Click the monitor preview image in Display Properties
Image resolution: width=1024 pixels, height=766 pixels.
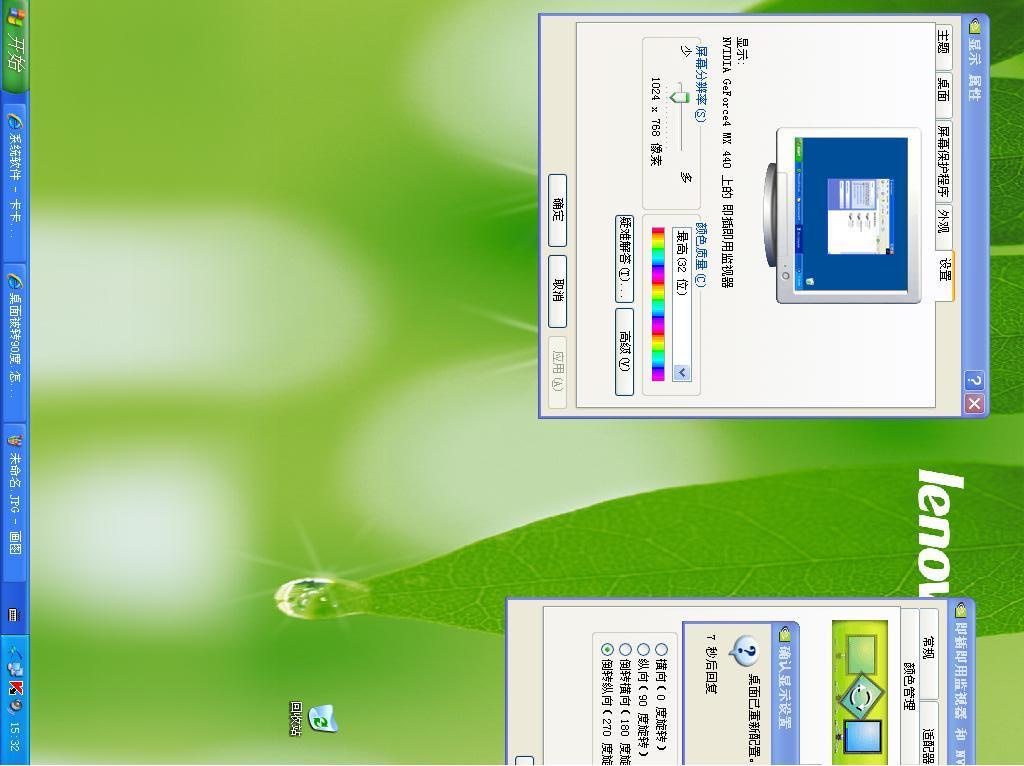842,215
